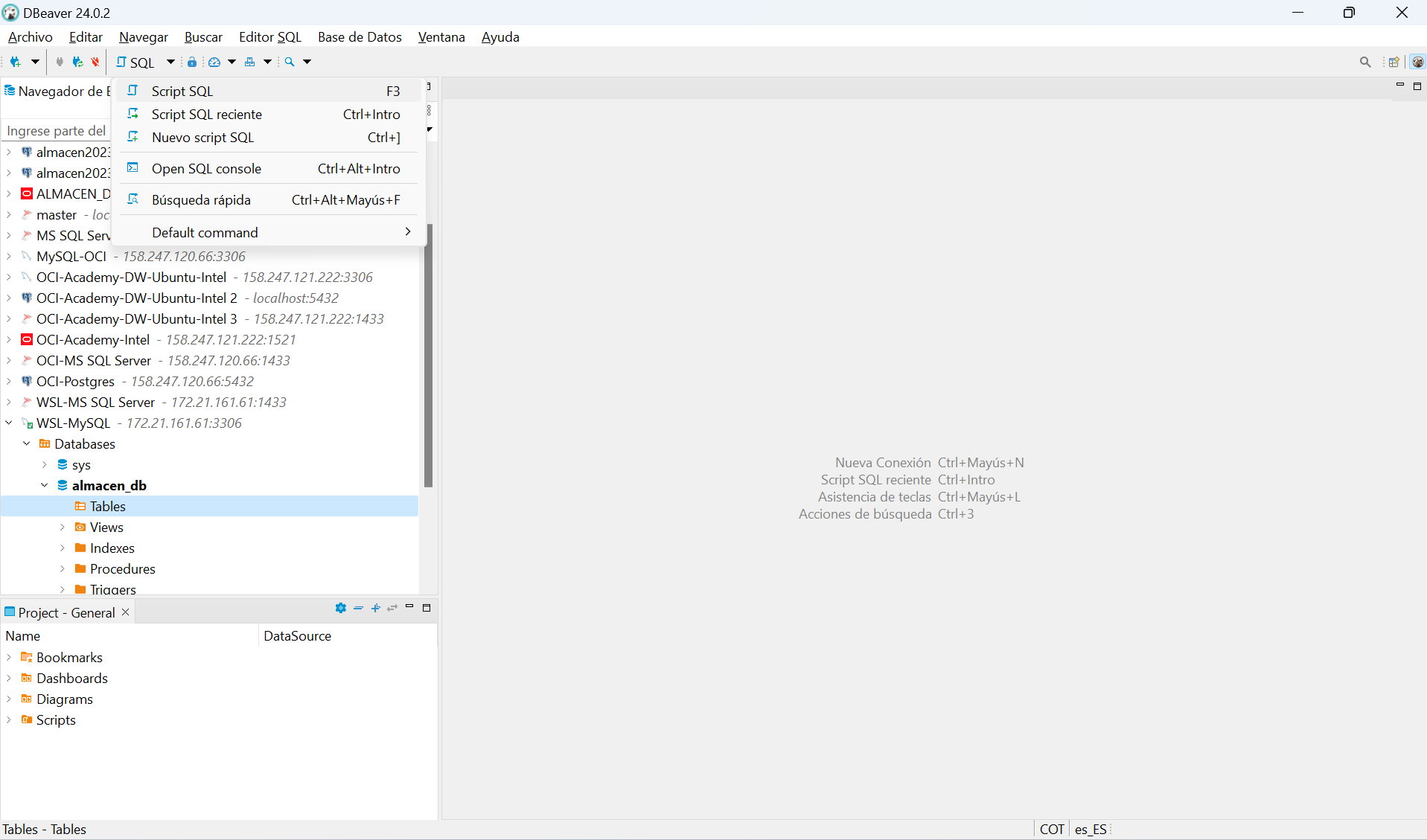Collapse the WSL-MySQL connection node
1427x840 pixels.
9,423
